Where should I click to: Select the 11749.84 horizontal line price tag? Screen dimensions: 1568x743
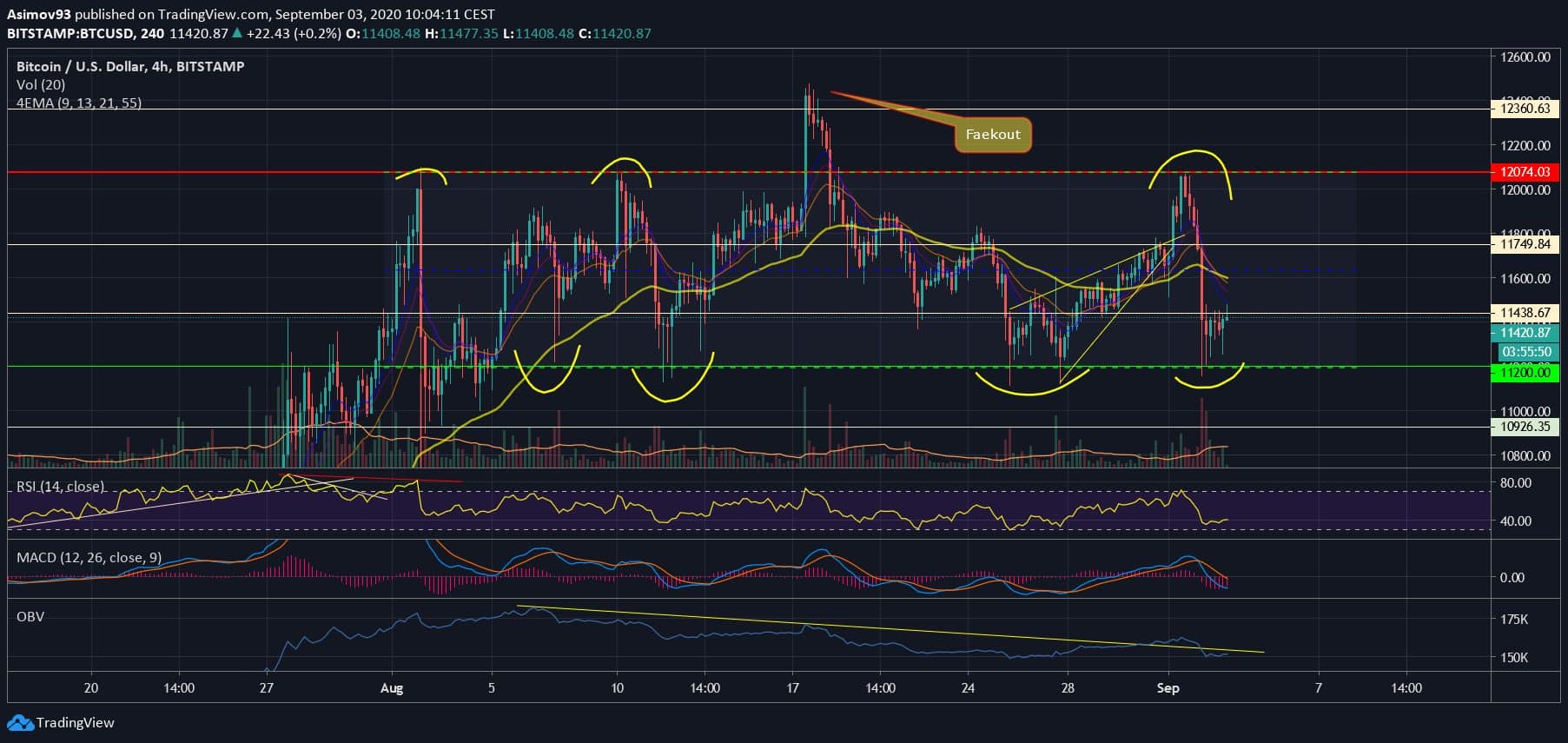click(1525, 244)
